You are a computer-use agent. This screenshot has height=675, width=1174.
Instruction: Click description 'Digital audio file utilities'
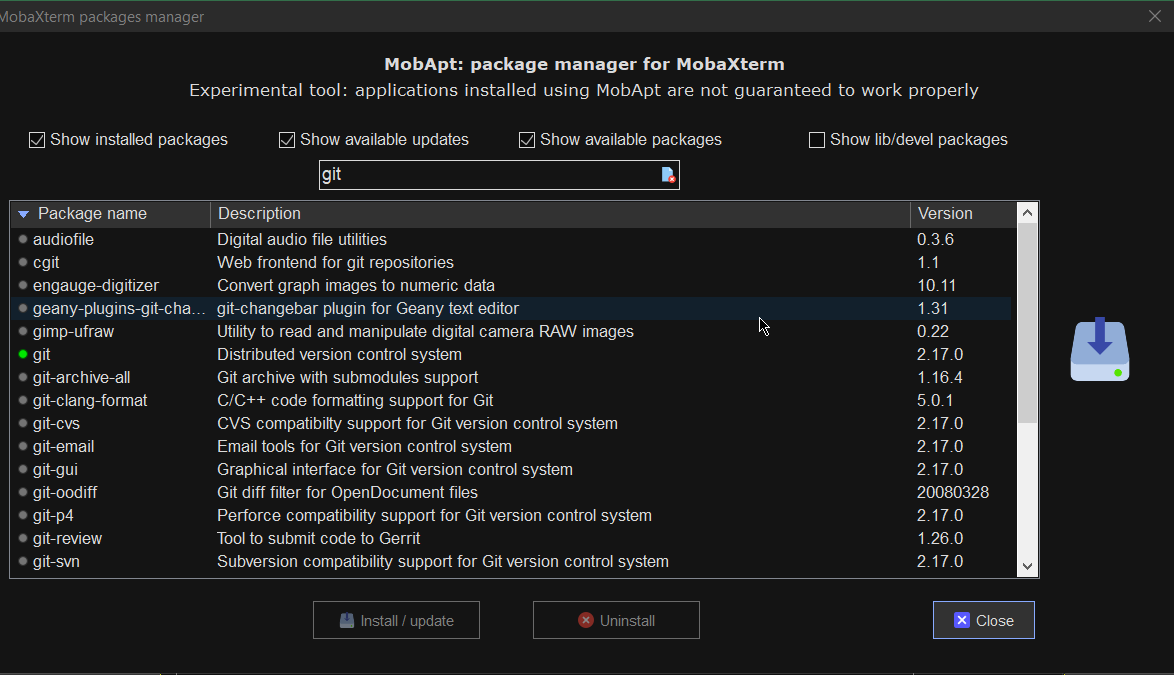pyautogui.click(x=302, y=239)
